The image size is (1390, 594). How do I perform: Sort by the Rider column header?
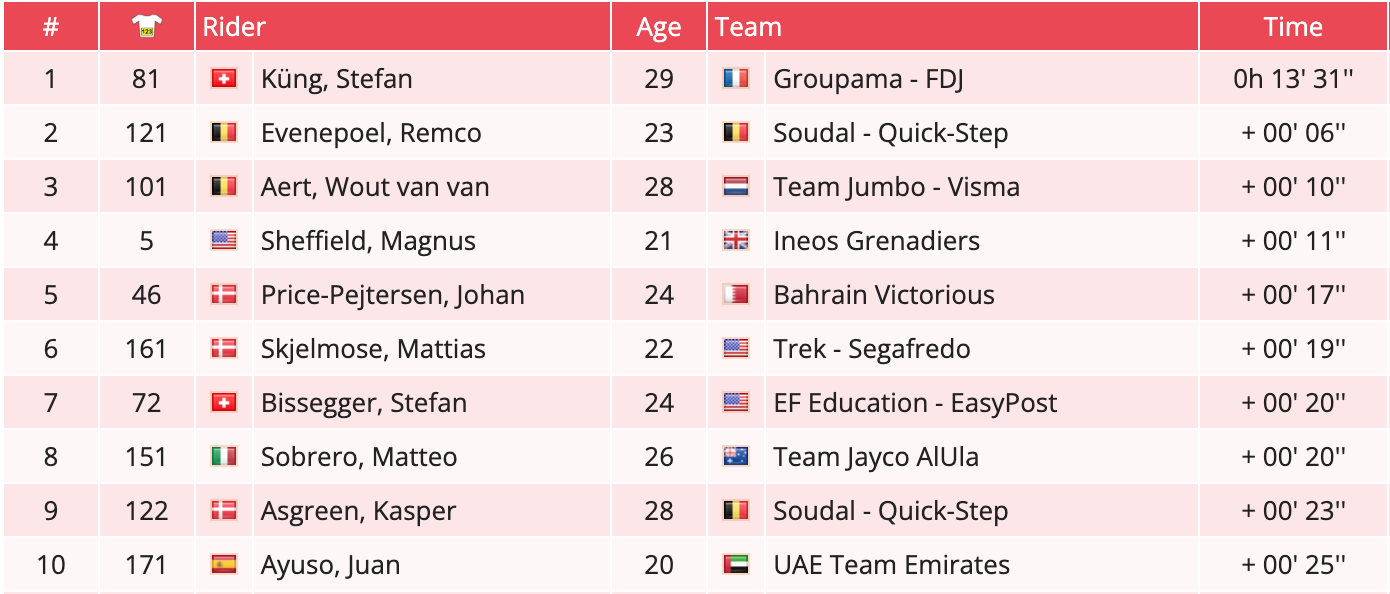pos(235,27)
